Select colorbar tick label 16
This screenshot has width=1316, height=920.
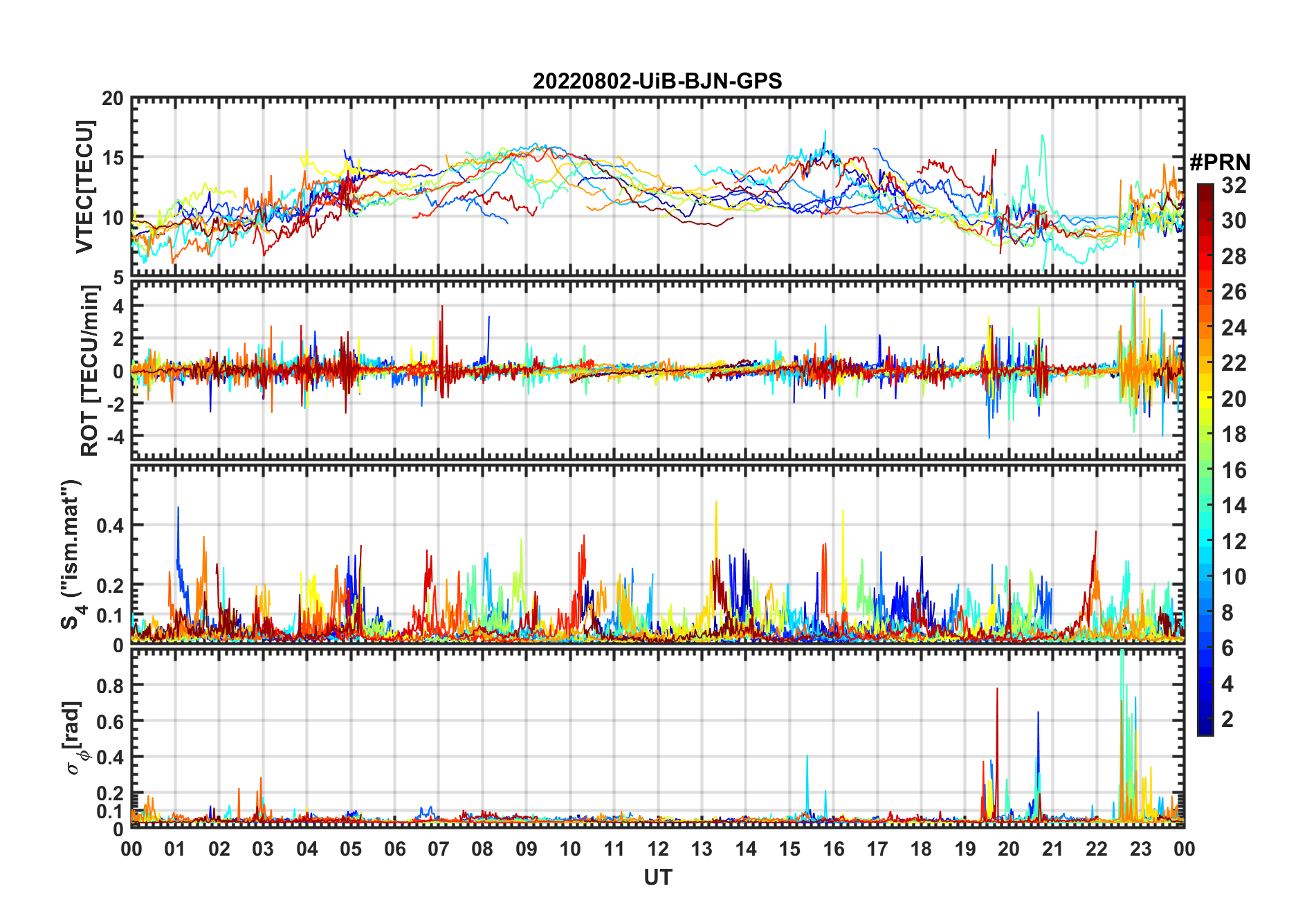tap(1234, 470)
